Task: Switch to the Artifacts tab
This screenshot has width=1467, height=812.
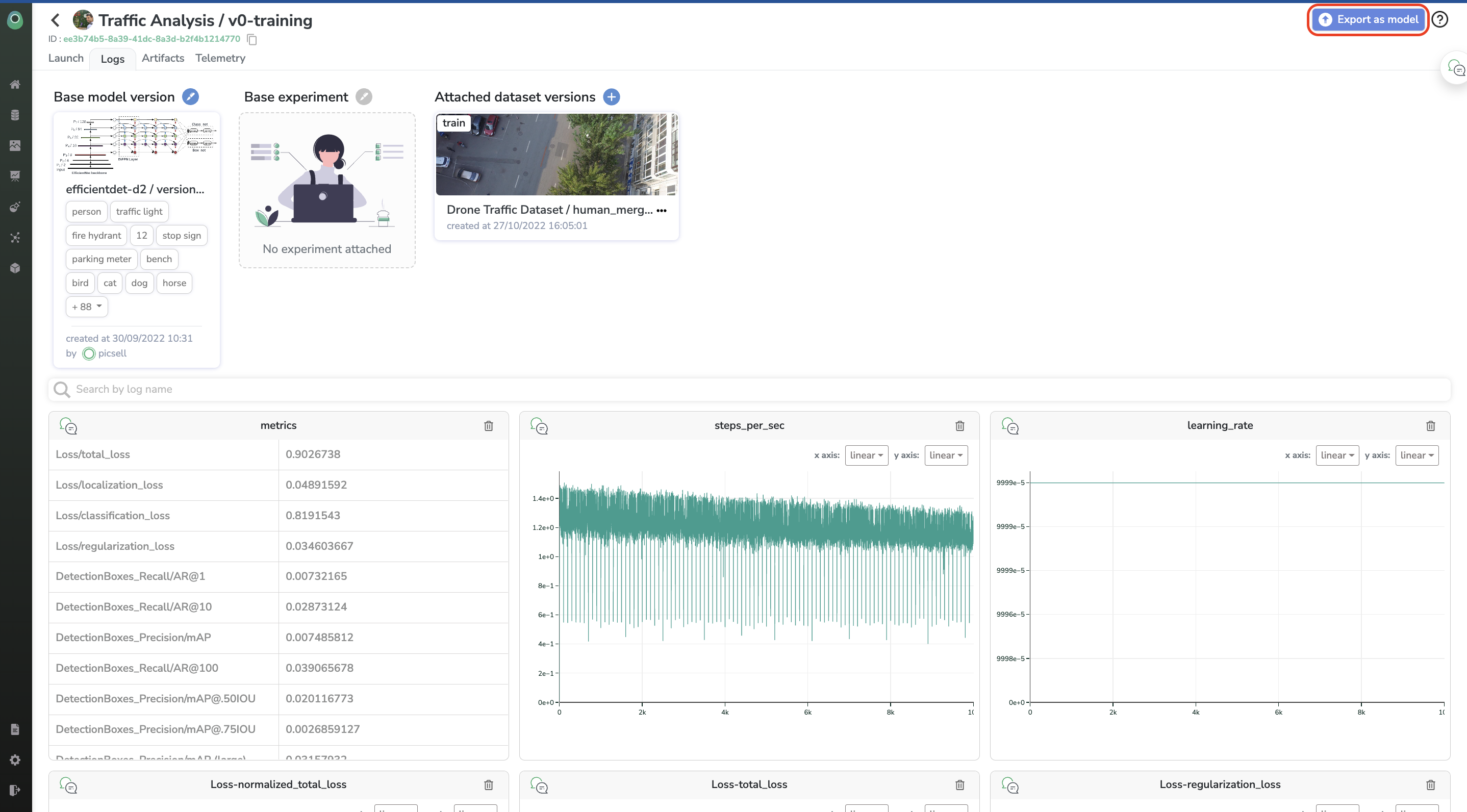Action: click(163, 58)
